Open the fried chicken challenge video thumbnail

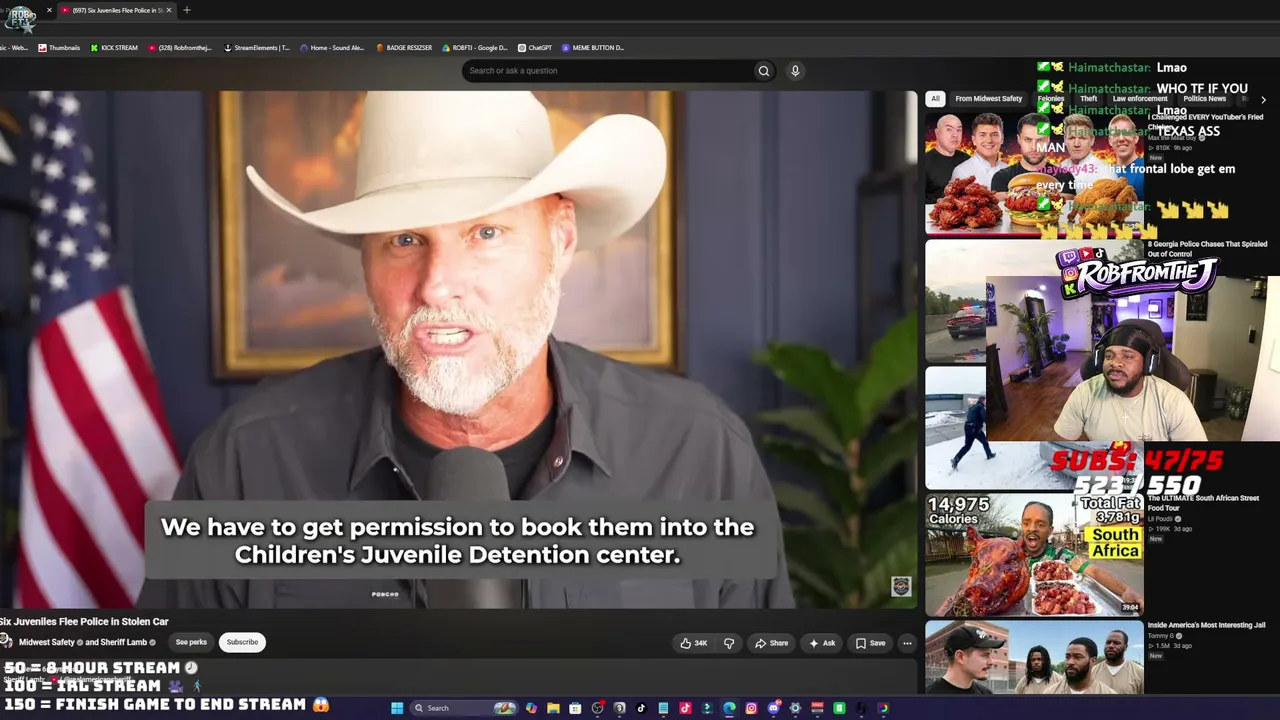point(1034,173)
